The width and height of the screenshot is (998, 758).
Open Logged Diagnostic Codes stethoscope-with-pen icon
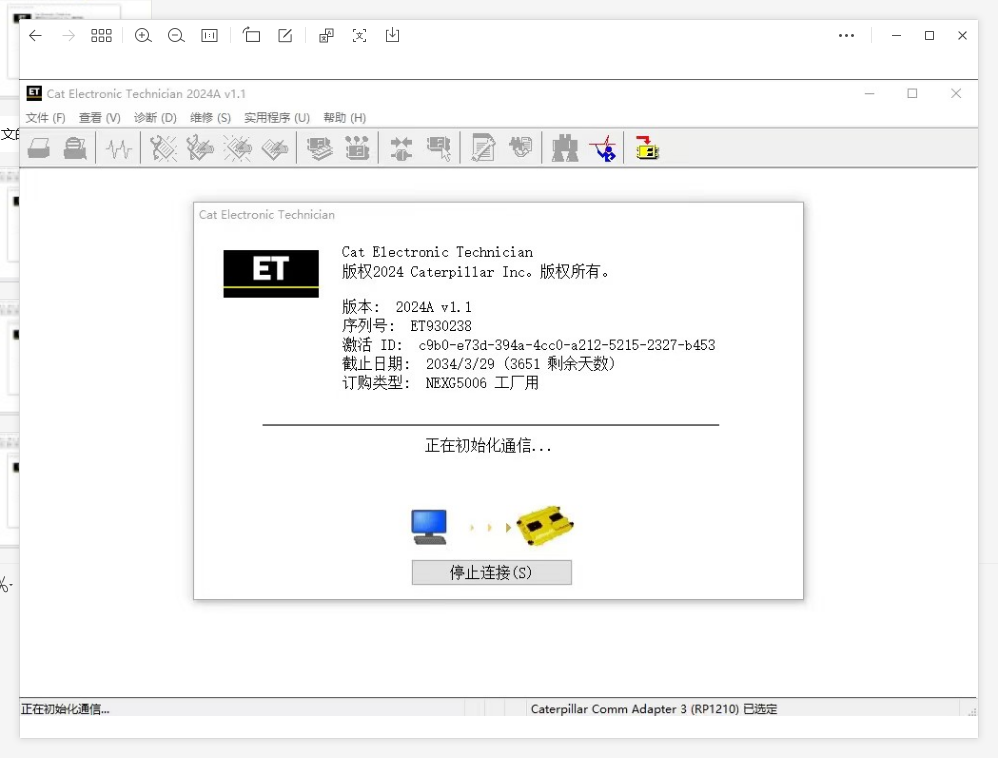coord(200,149)
